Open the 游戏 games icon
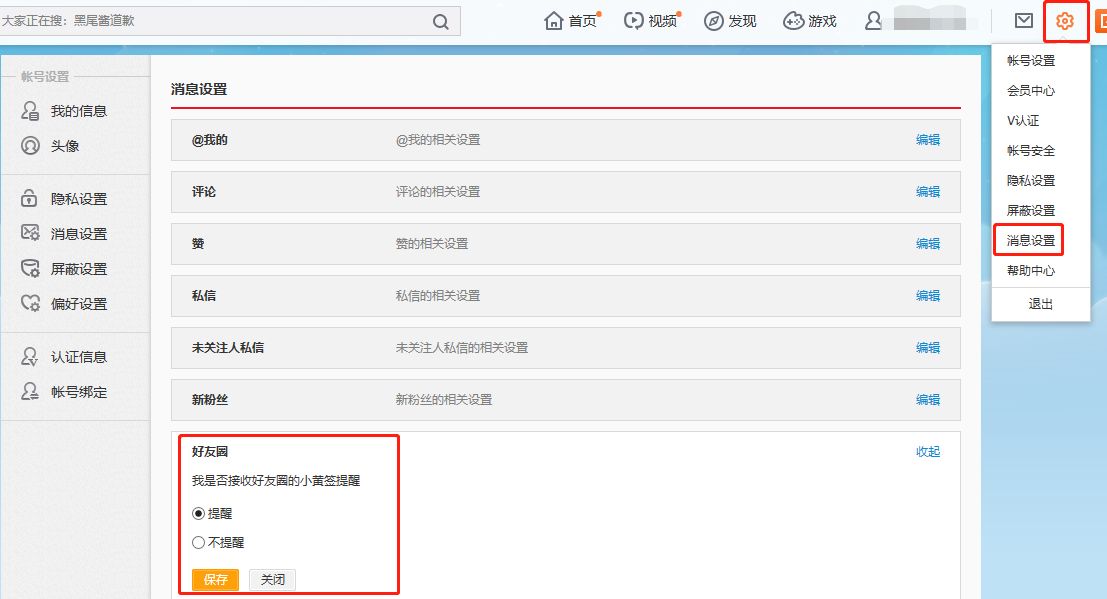 click(794, 21)
